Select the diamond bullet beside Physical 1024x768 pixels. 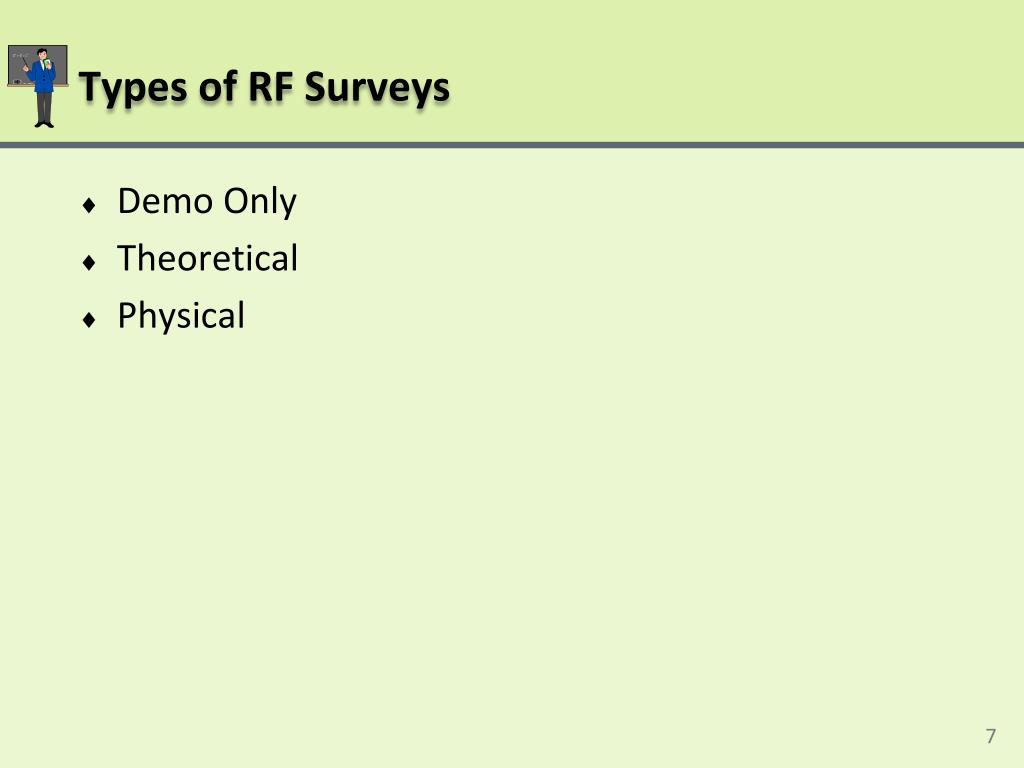click(x=89, y=319)
